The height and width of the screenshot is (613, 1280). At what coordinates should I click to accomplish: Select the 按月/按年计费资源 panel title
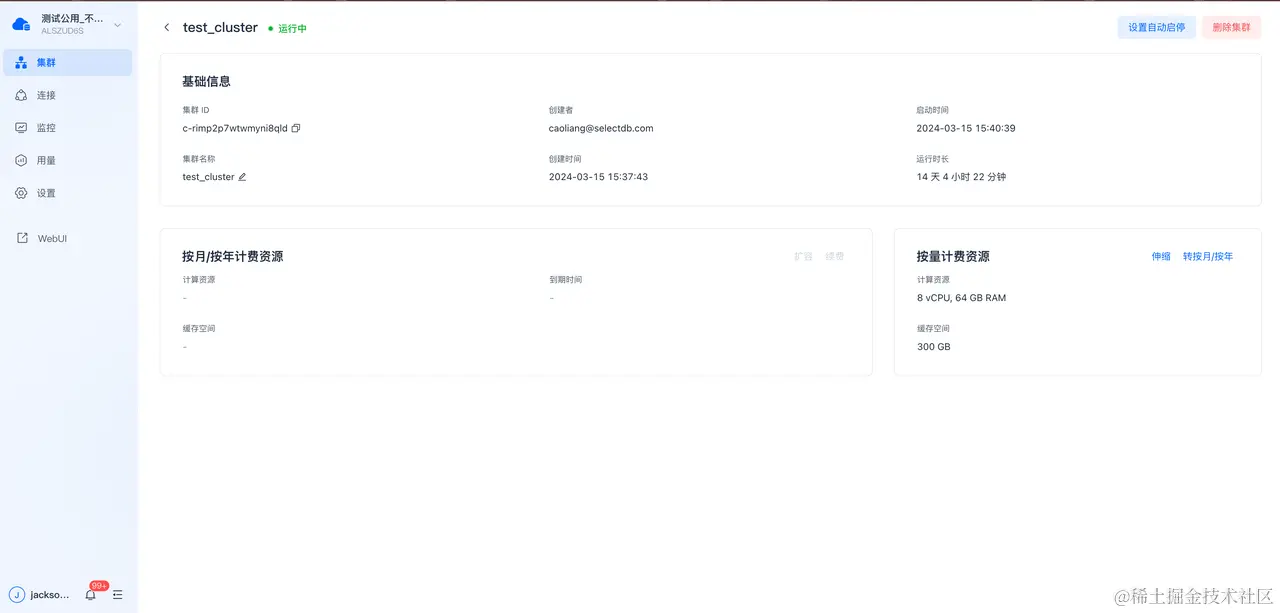pos(232,256)
